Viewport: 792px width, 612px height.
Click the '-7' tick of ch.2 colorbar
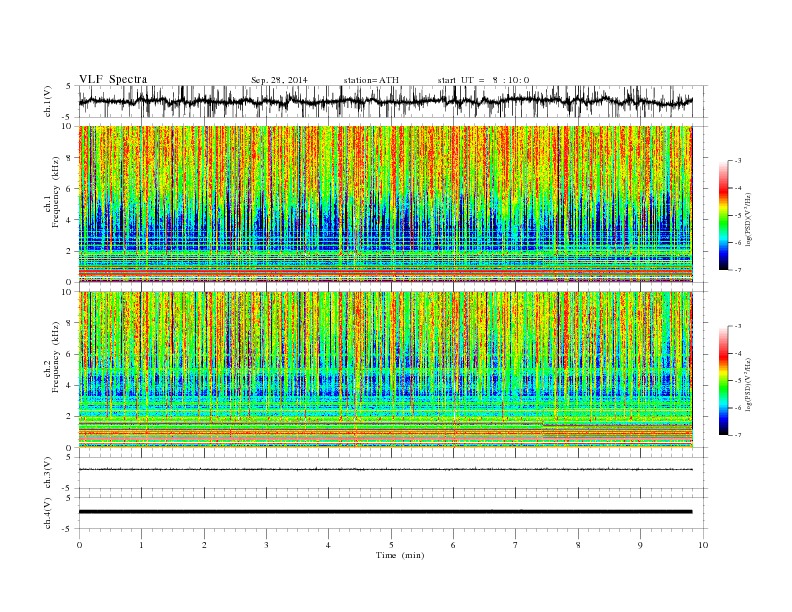[738, 435]
